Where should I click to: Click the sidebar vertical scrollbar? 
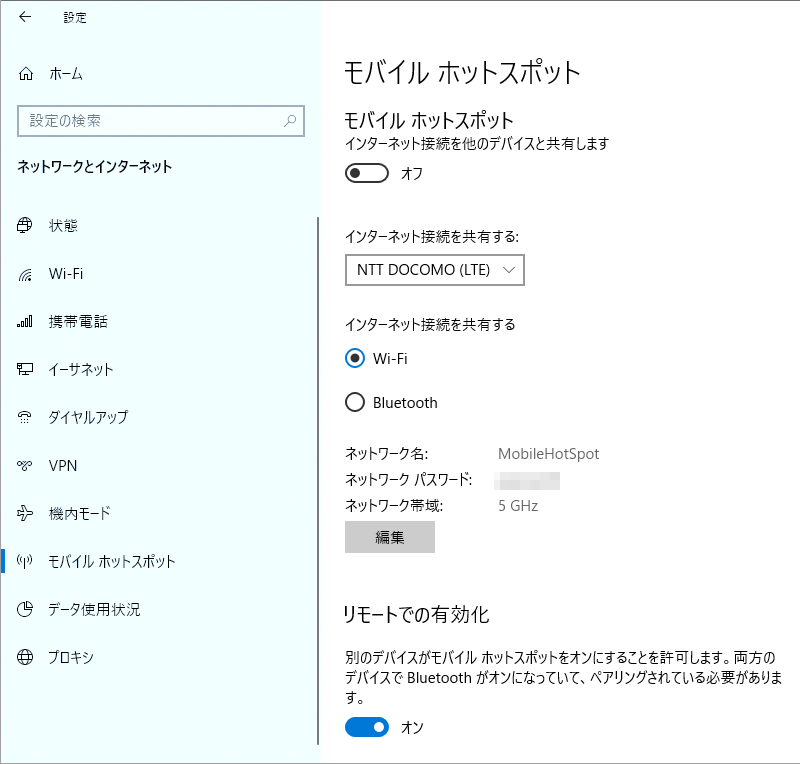tap(317, 480)
